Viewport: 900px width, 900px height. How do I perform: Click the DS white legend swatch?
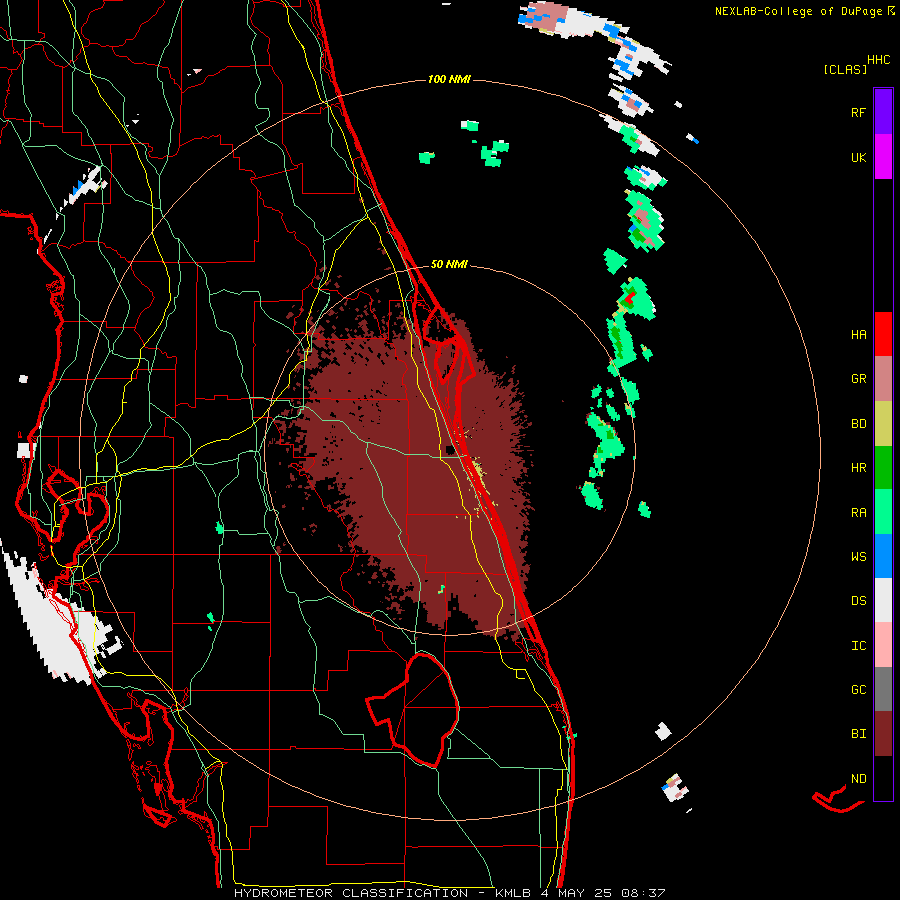(x=883, y=600)
